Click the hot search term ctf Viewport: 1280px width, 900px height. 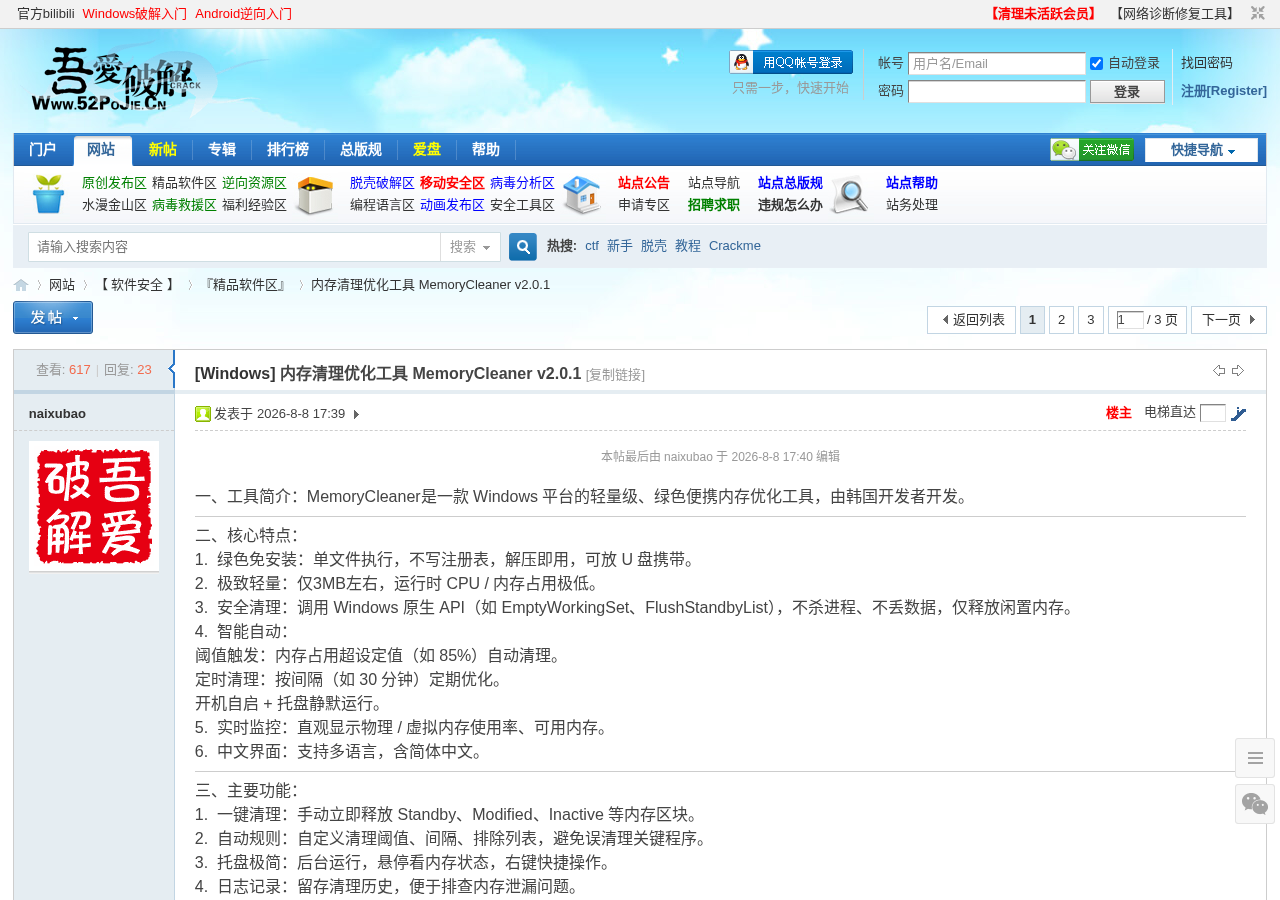[x=592, y=246]
